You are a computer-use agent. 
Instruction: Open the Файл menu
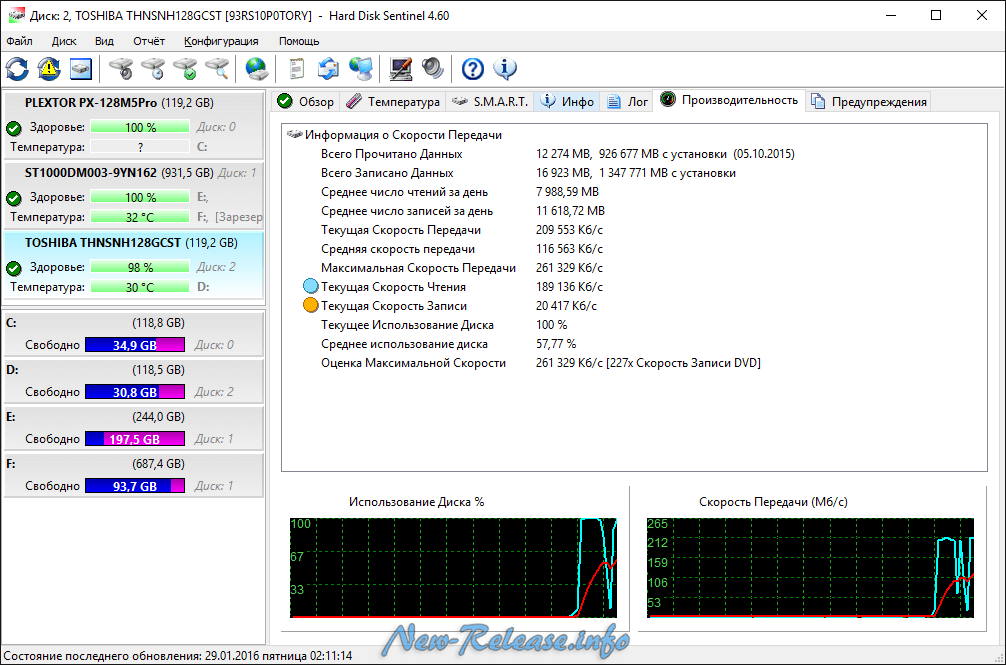pyautogui.click(x=19, y=41)
